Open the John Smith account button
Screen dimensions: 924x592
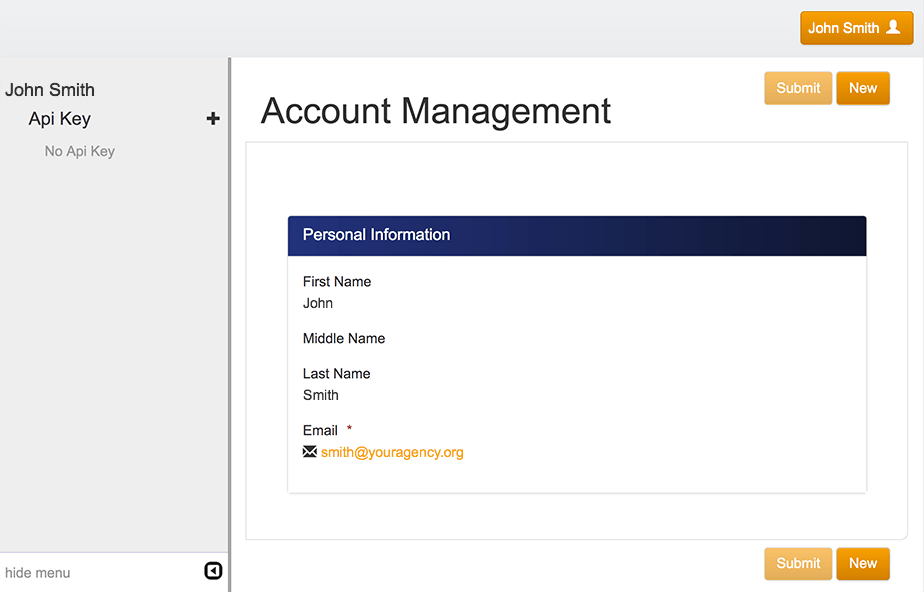856,28
